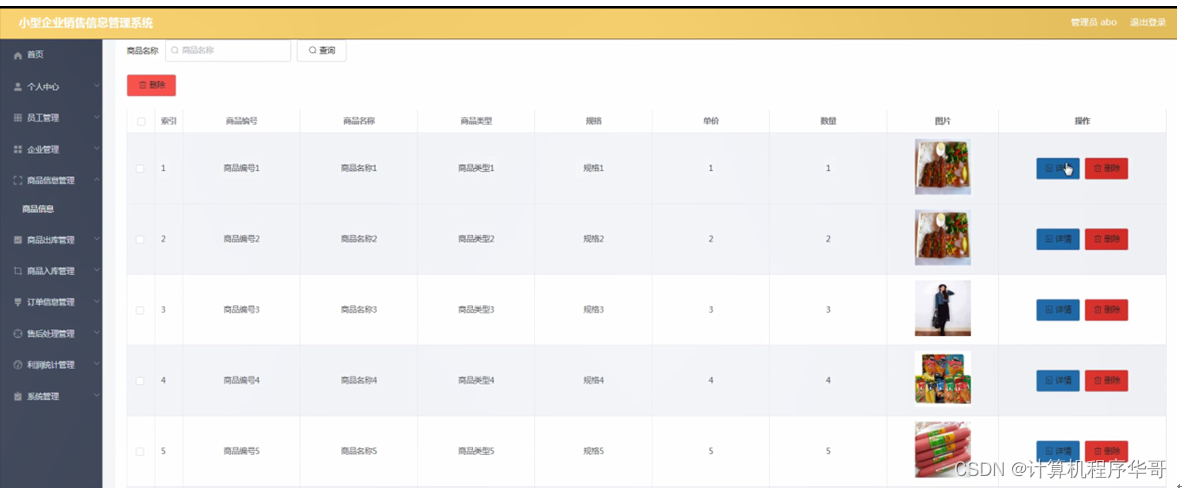Click the four-squares icon for 企业管理
The image size is (1182, 488).
18,149
